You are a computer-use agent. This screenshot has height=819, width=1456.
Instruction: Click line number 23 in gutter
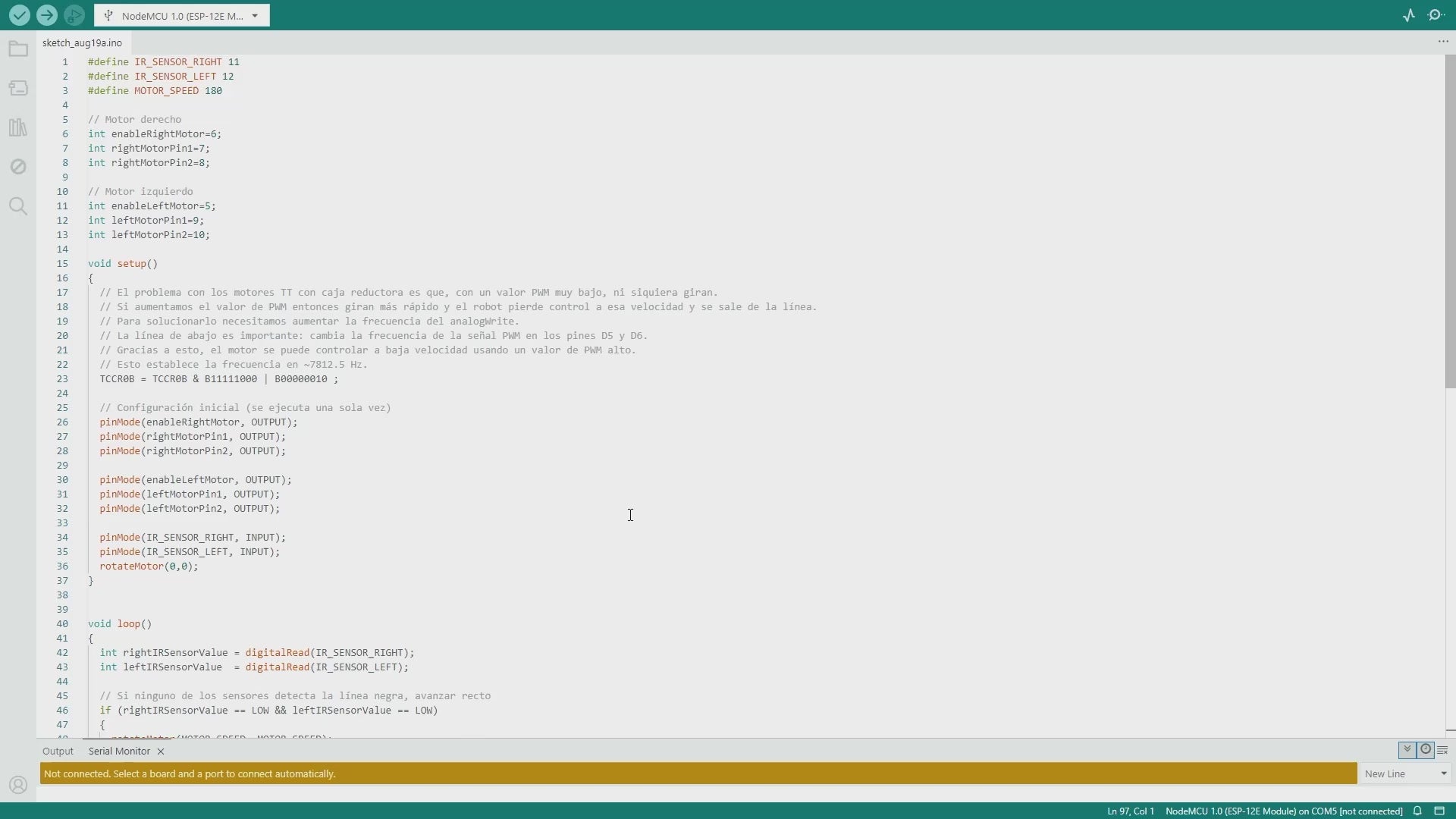[x=62, y=379]
